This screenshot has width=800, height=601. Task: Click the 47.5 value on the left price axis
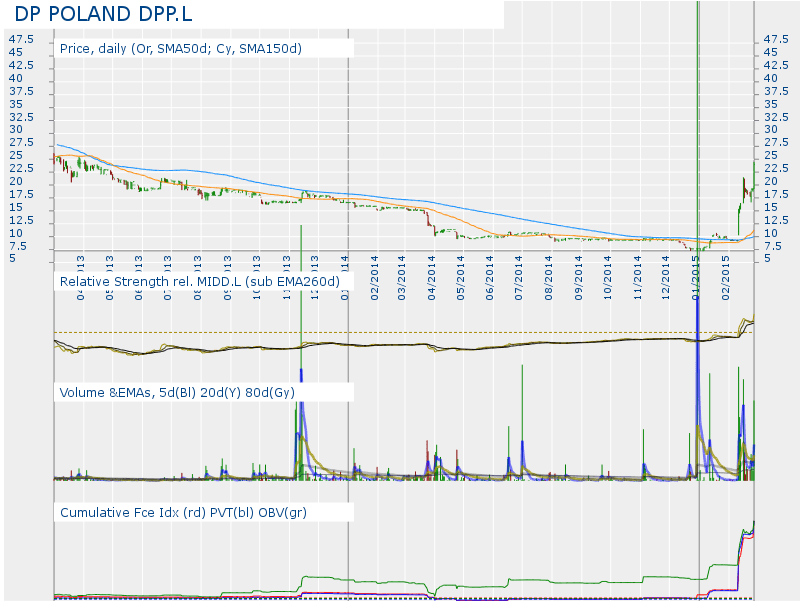[x=21, y=39]
